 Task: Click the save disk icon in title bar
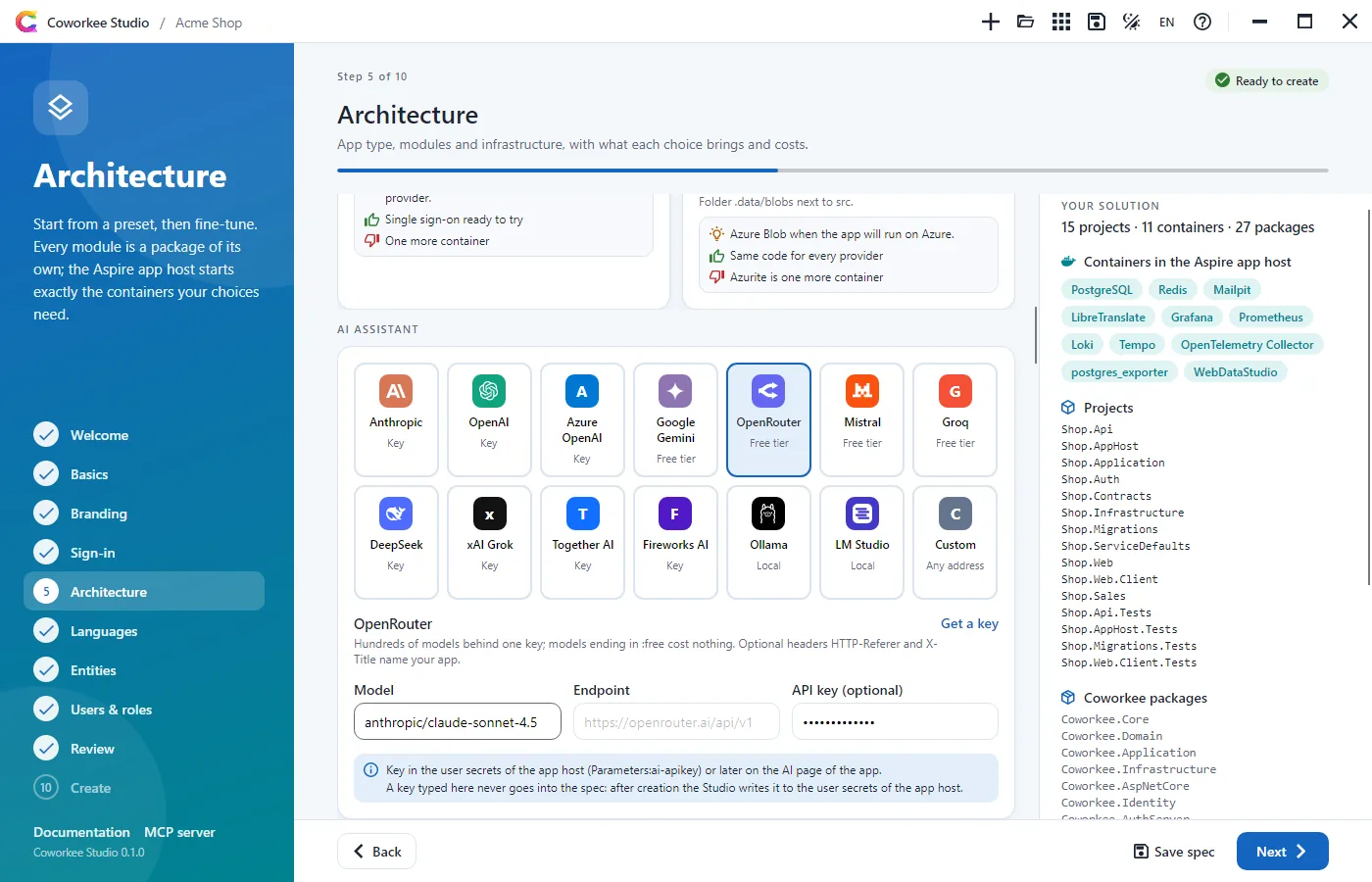pos(1097,22)
